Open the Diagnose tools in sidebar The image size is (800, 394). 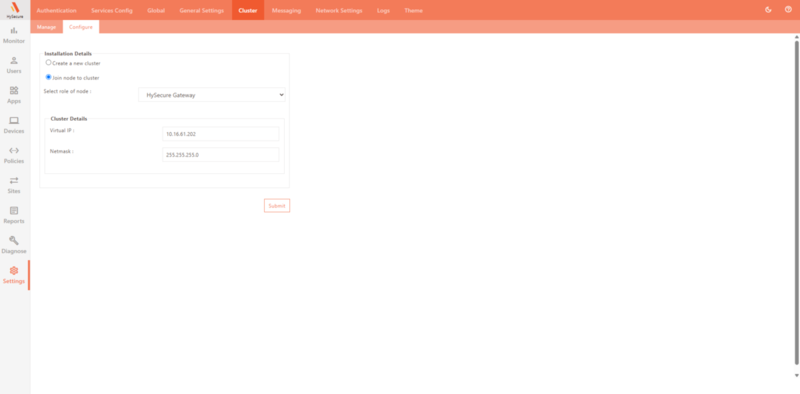[x=14, y=245]
